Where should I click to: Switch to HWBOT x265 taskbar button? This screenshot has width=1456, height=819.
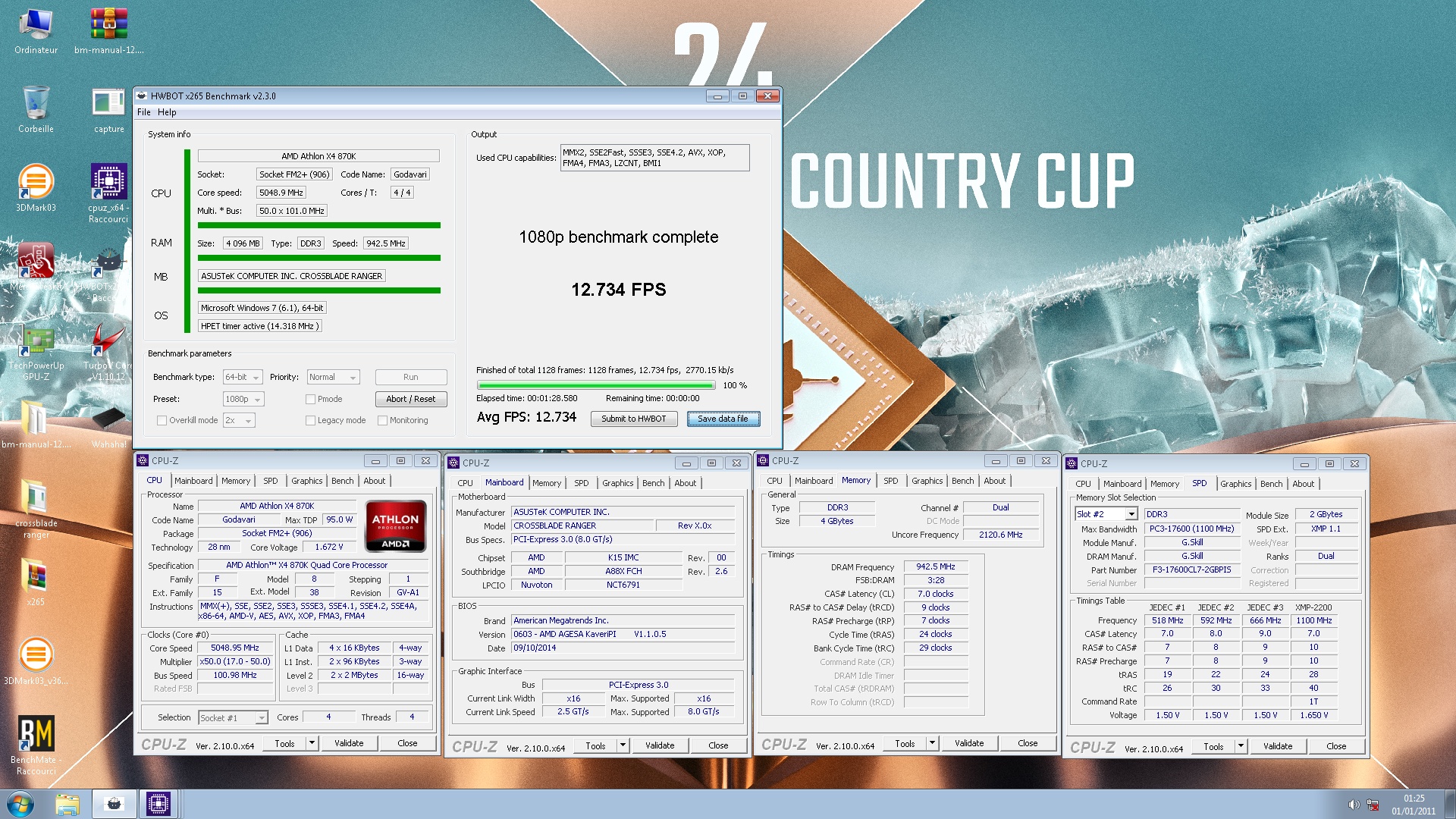pyautogui.click(x=114, y=804)
